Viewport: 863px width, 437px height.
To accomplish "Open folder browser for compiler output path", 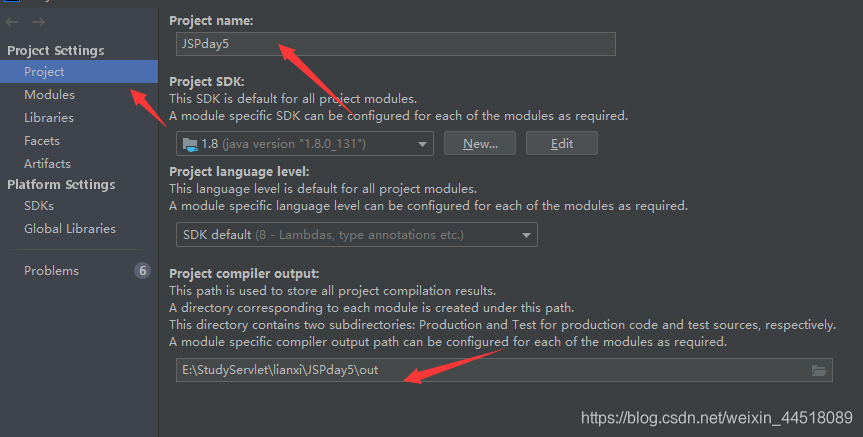I will point(819,370).
